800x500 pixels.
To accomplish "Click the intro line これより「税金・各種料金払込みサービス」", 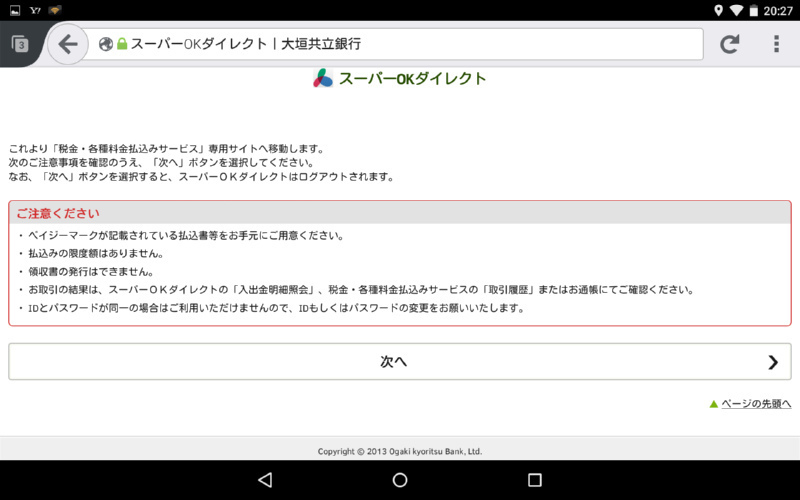I will point(167,149).
